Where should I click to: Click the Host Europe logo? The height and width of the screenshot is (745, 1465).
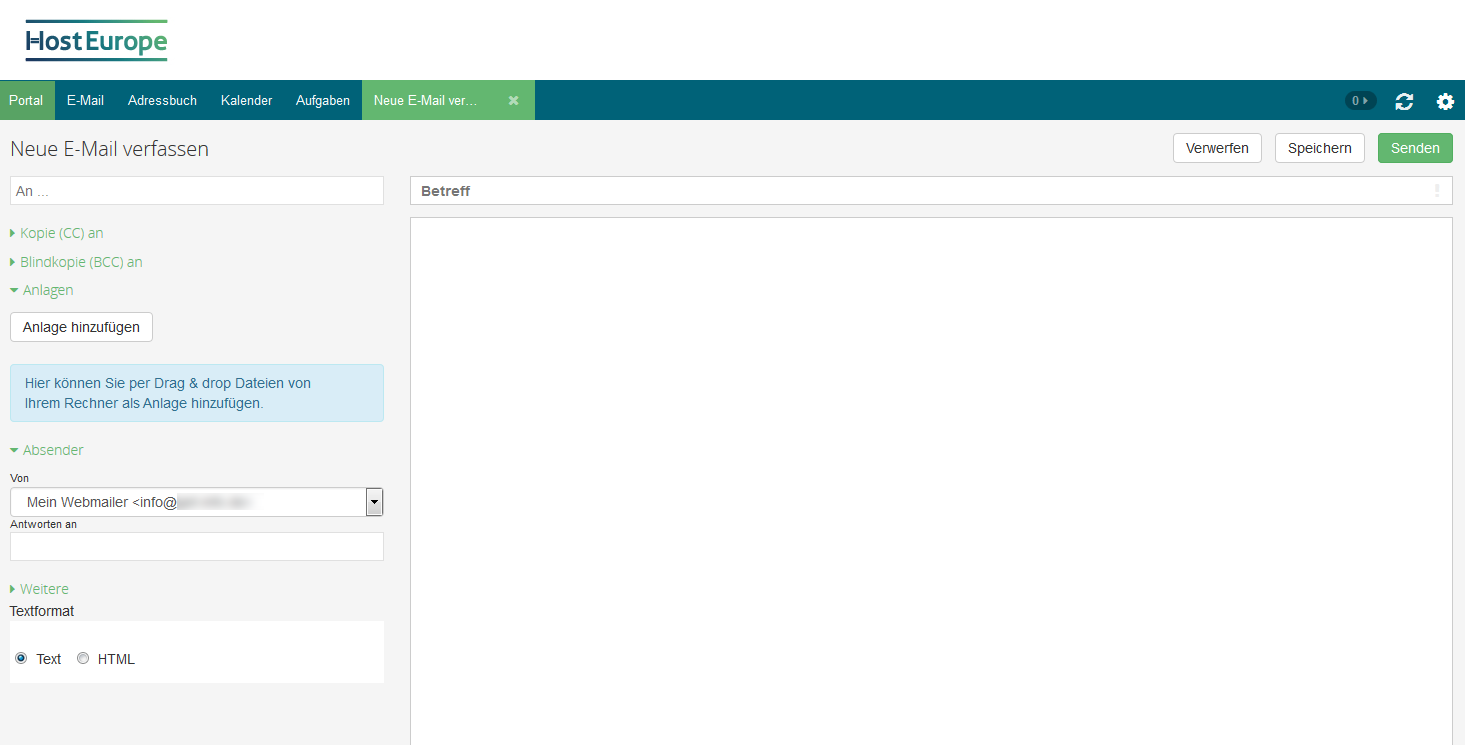[96, 41]
